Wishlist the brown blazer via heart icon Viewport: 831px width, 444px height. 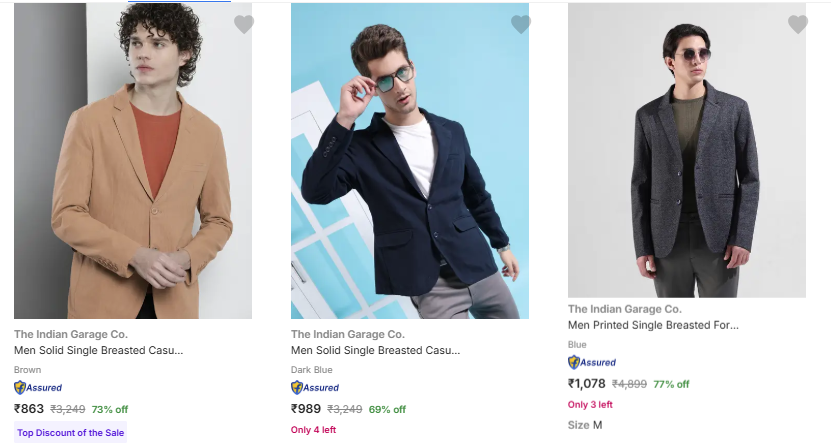243,24
